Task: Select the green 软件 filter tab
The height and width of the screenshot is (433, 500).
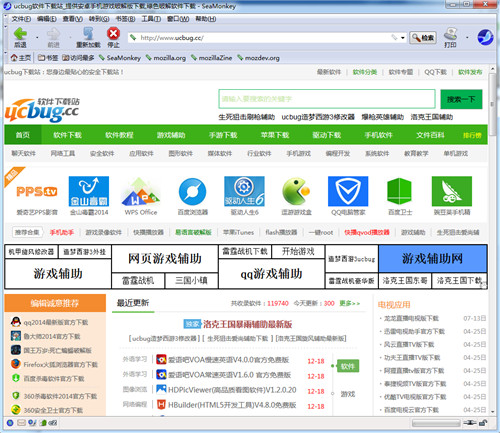Action: coord(348,366)
